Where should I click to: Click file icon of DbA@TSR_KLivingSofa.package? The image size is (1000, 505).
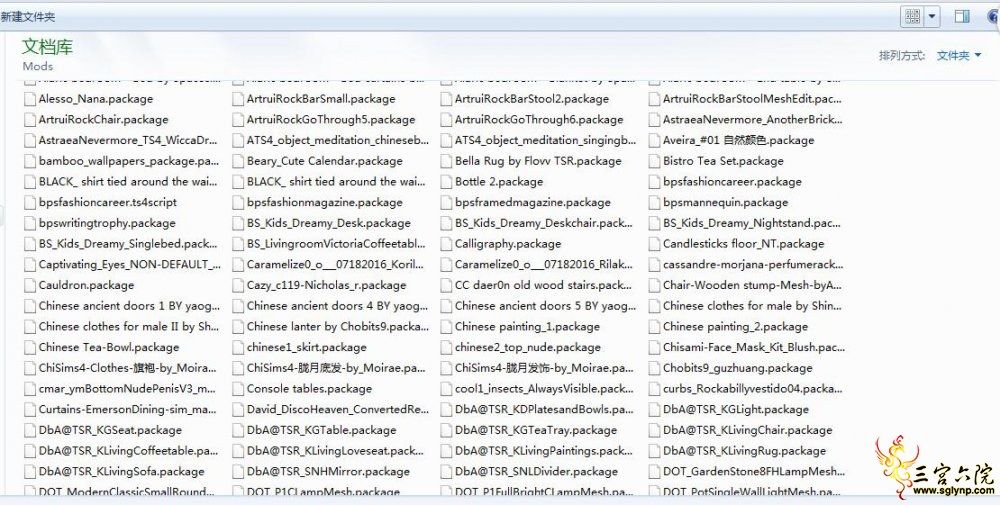(29, 472)
